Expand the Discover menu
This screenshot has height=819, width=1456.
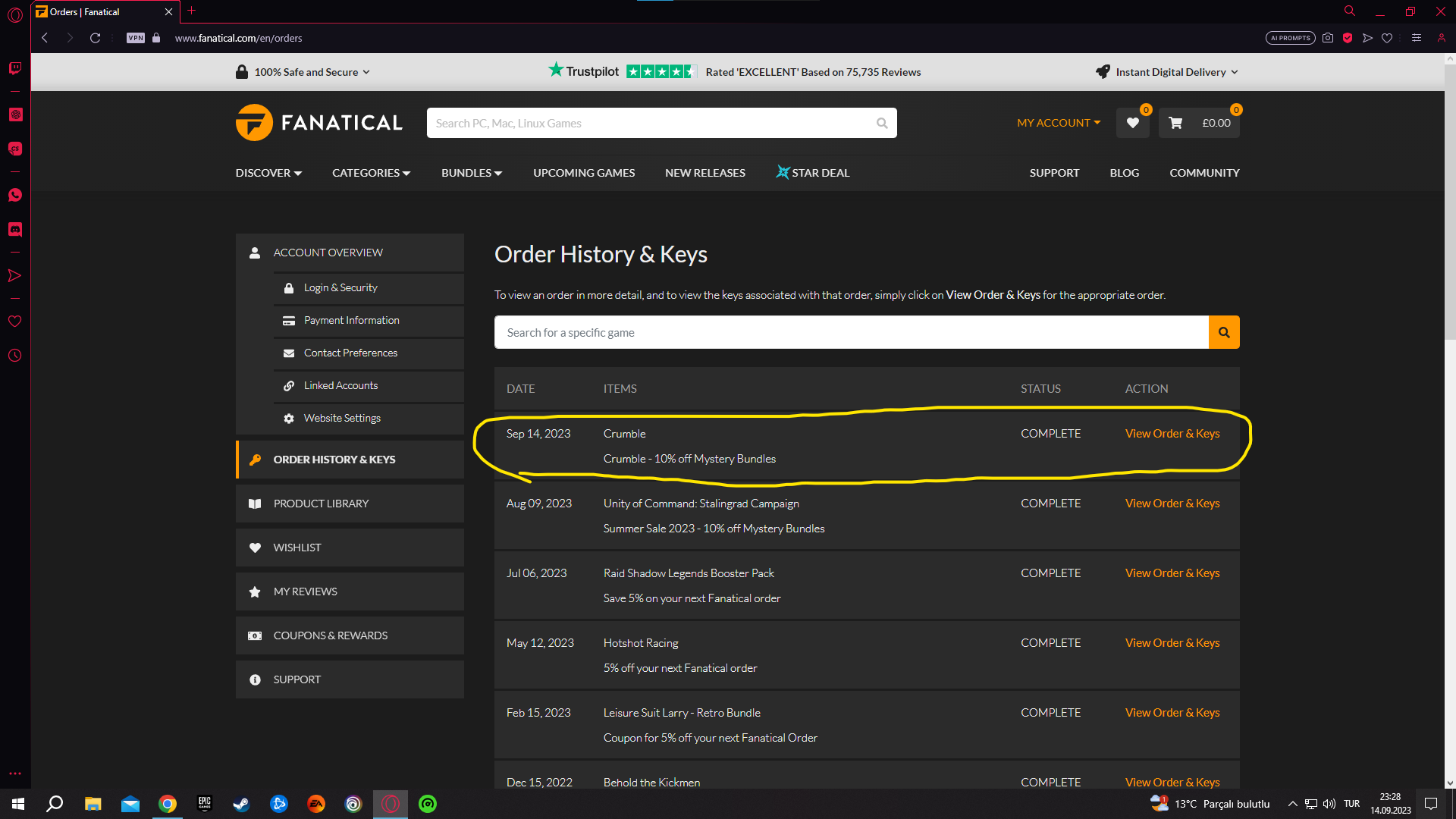(x=268, y=173)
